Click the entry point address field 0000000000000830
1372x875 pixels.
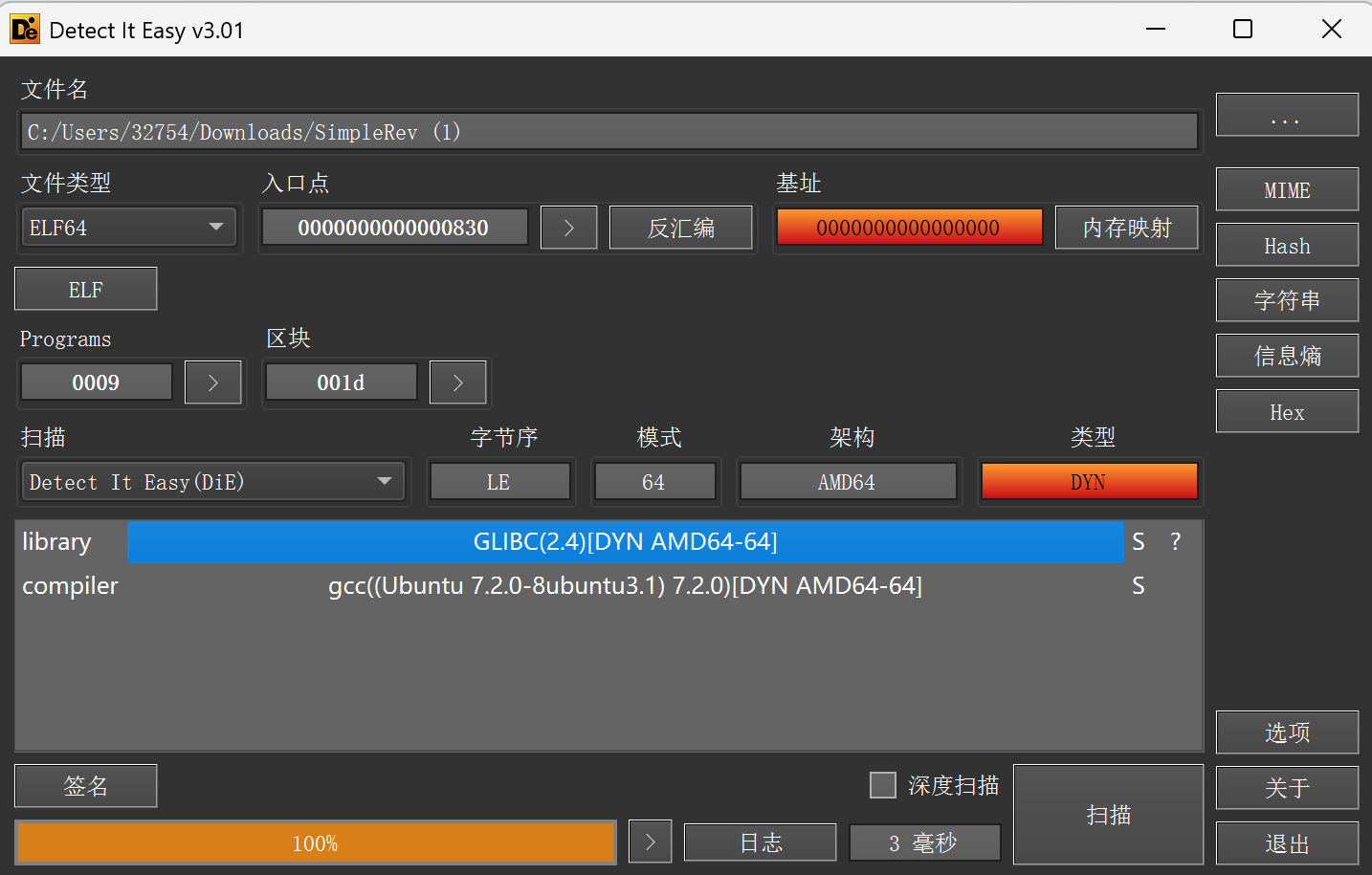(394, 228)
